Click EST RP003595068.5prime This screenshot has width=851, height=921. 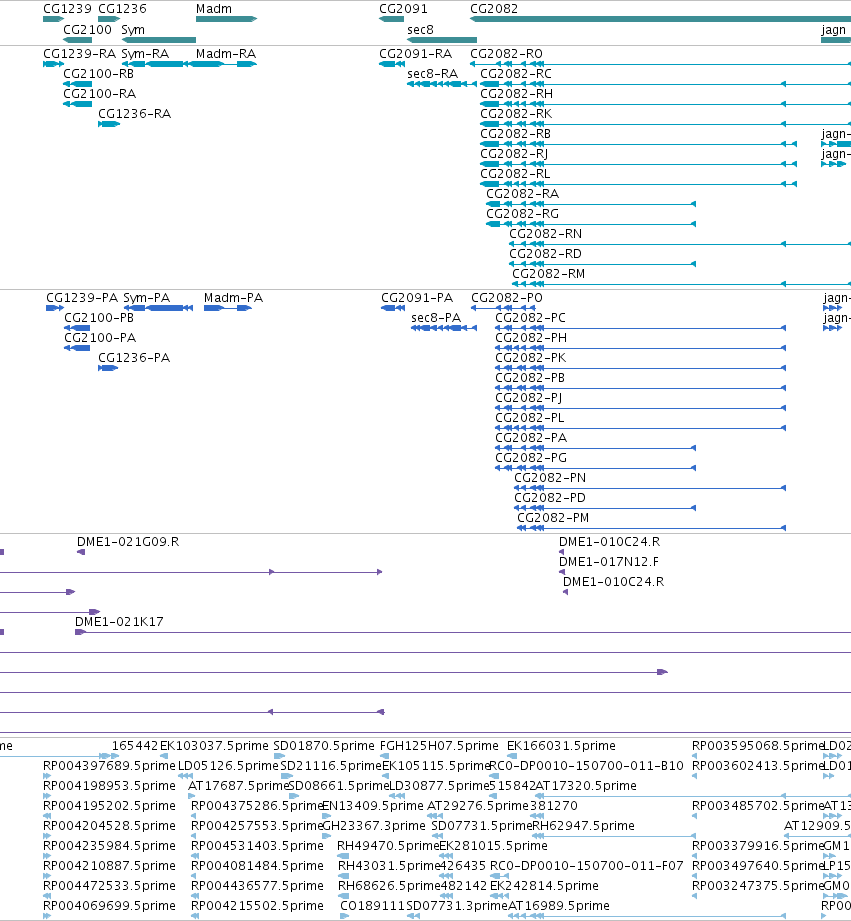click(758, 745)
